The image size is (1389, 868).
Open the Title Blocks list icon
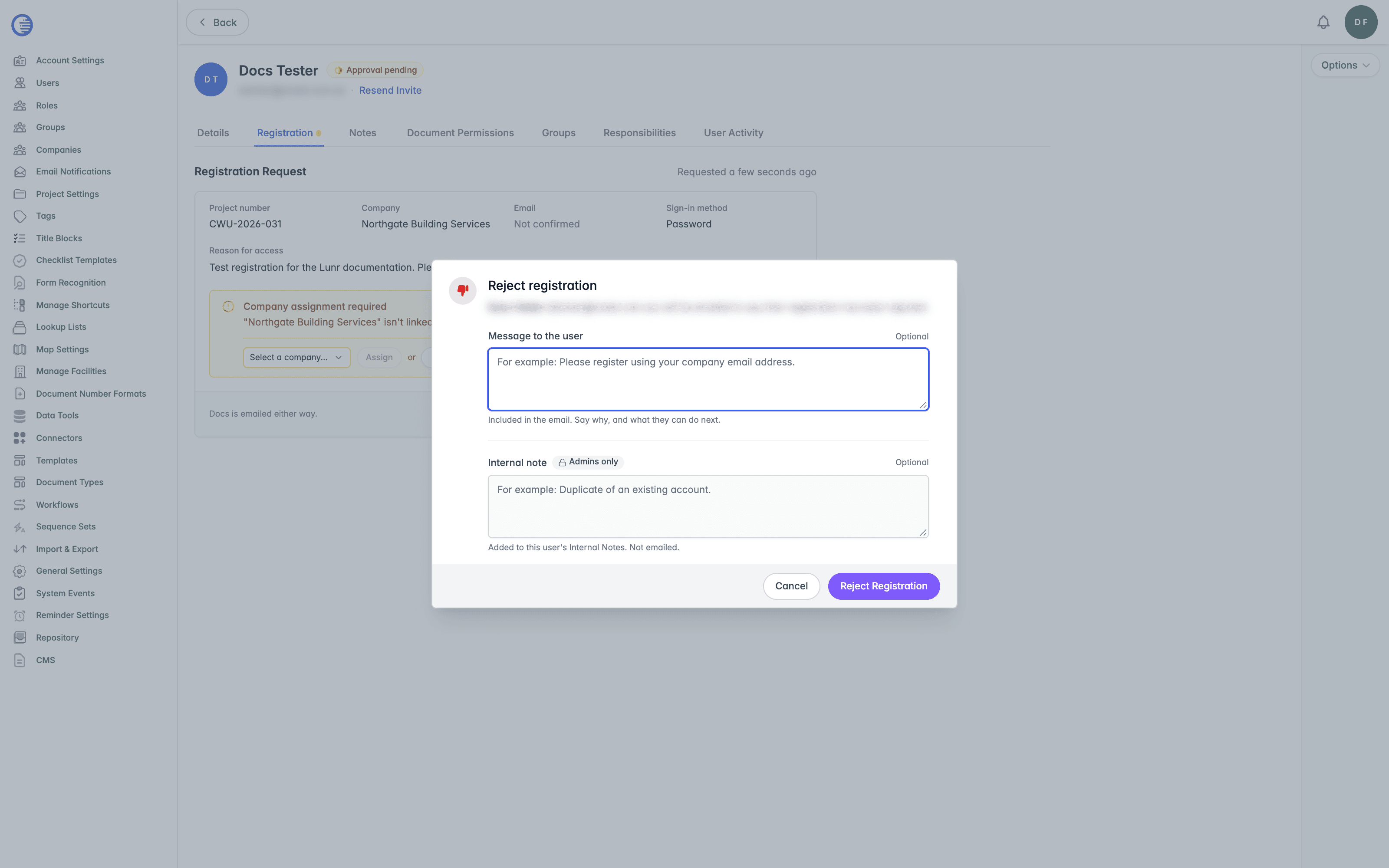20,238
